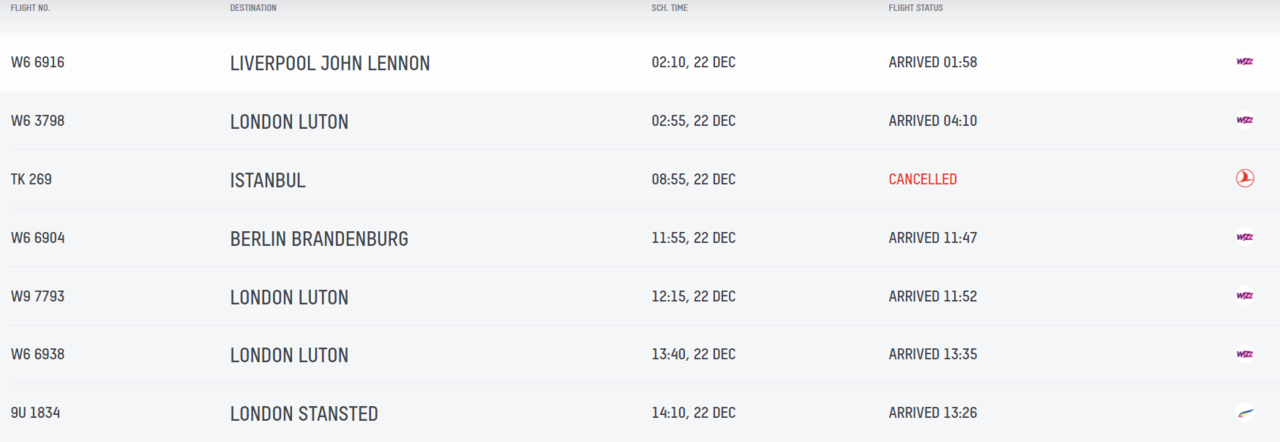Viewport: 1280px width, 442px height.
Task: Click the Turkish Airlines logo for flight TK 269
Action: 1244,179
